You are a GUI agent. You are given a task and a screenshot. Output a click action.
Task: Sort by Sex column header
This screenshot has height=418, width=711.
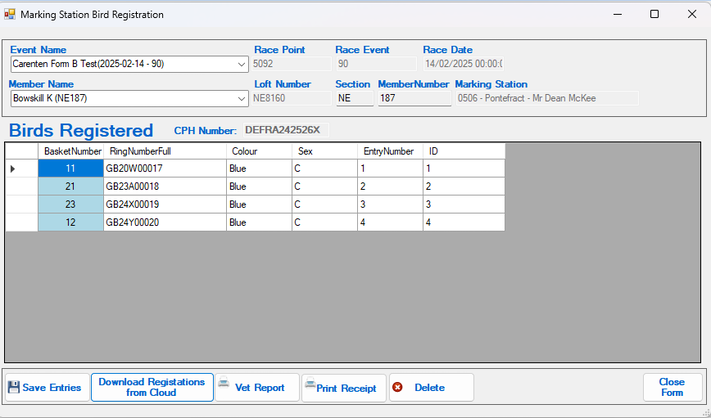pyautogui.click(x=325, y=151)
